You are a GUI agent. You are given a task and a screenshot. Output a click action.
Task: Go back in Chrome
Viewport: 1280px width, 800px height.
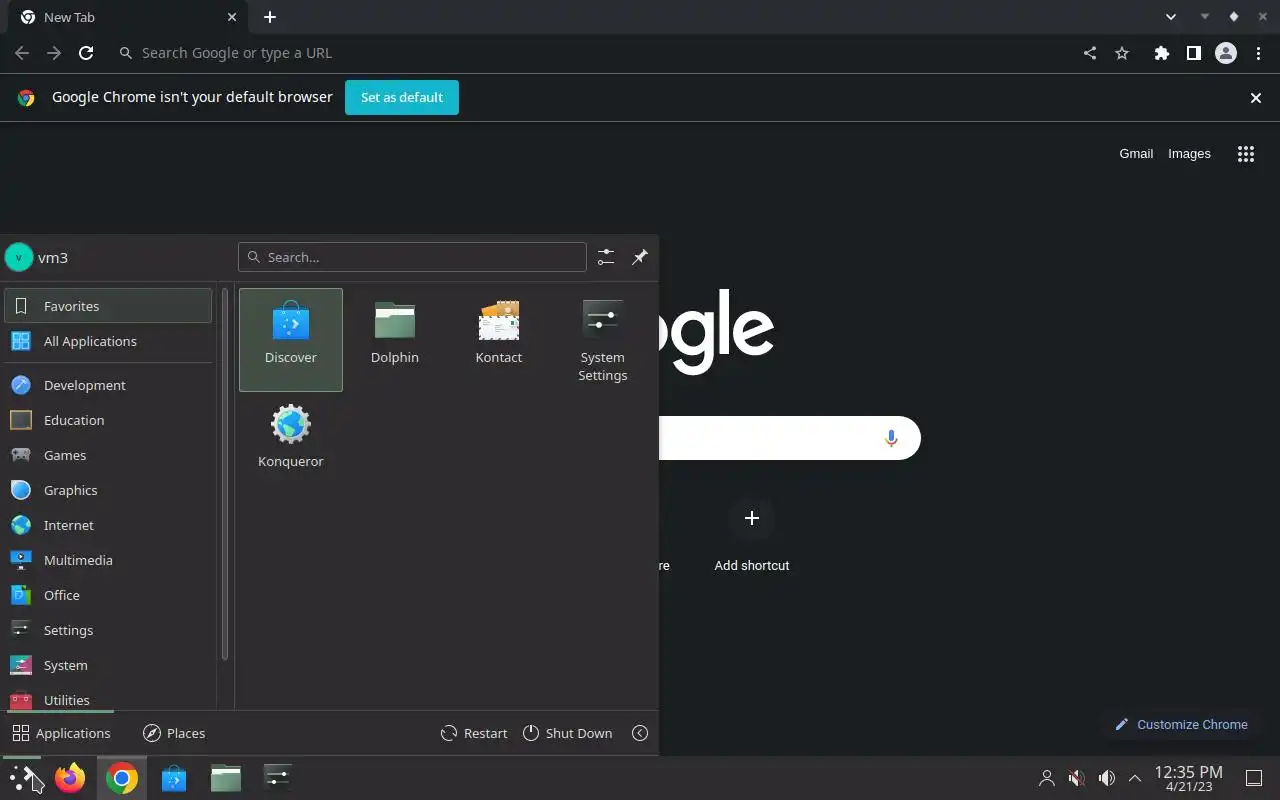coord(22,53)
